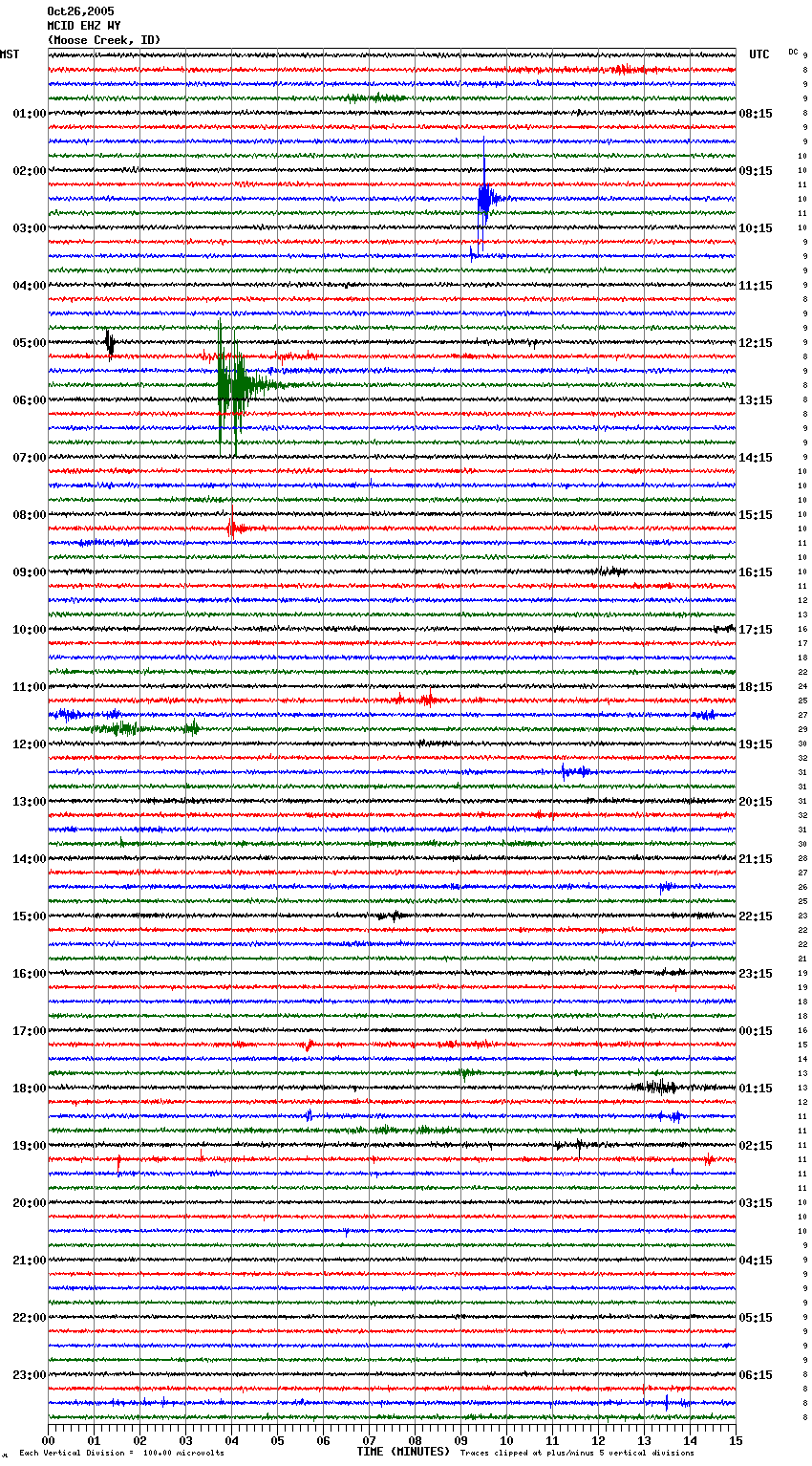Click the 15:15 UTC time label
Image resolution: width=812 pixels, height=1466 pixels.
[x=756, y=515]
